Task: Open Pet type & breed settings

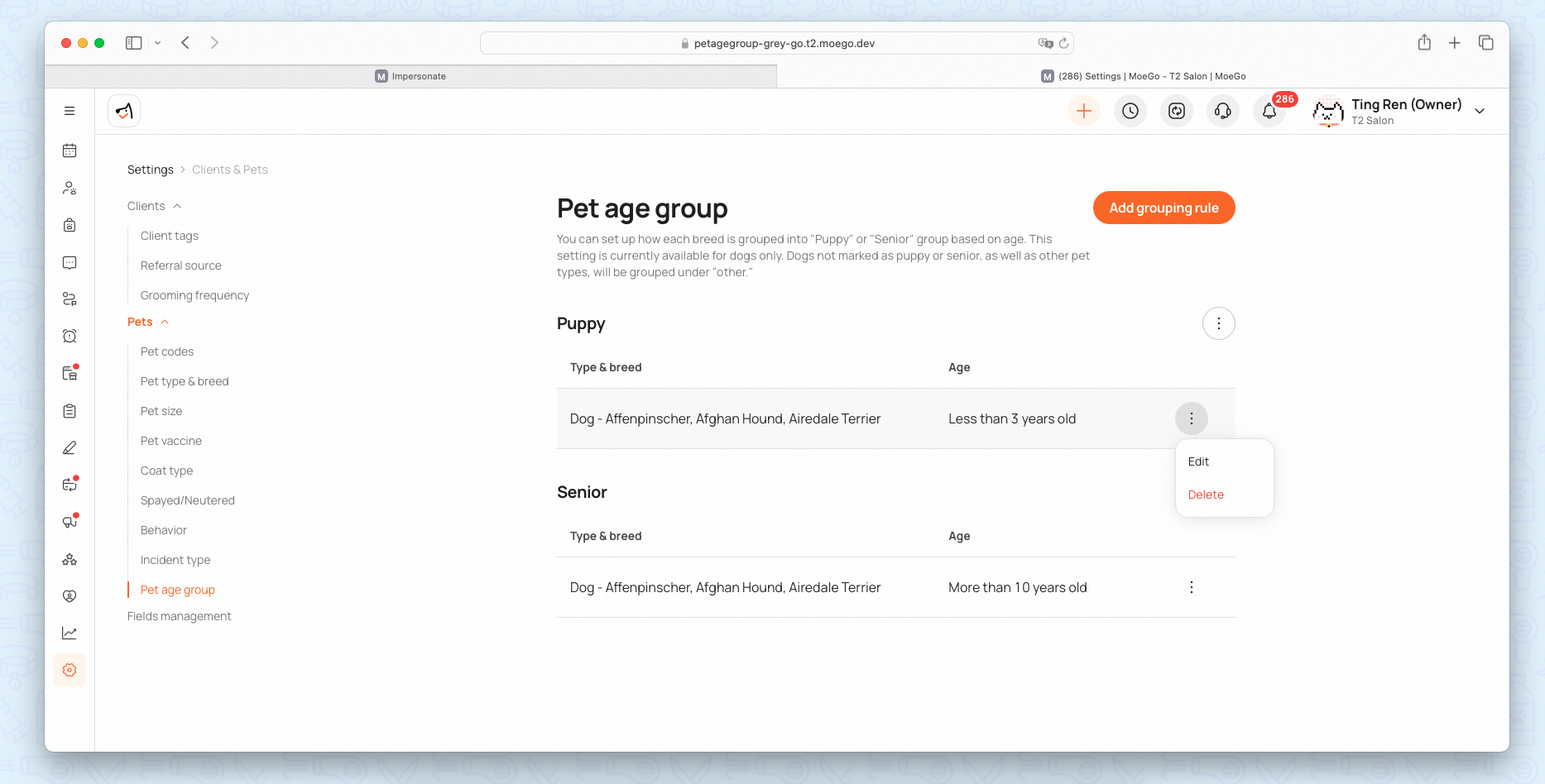Action: (x=185, y=381)
